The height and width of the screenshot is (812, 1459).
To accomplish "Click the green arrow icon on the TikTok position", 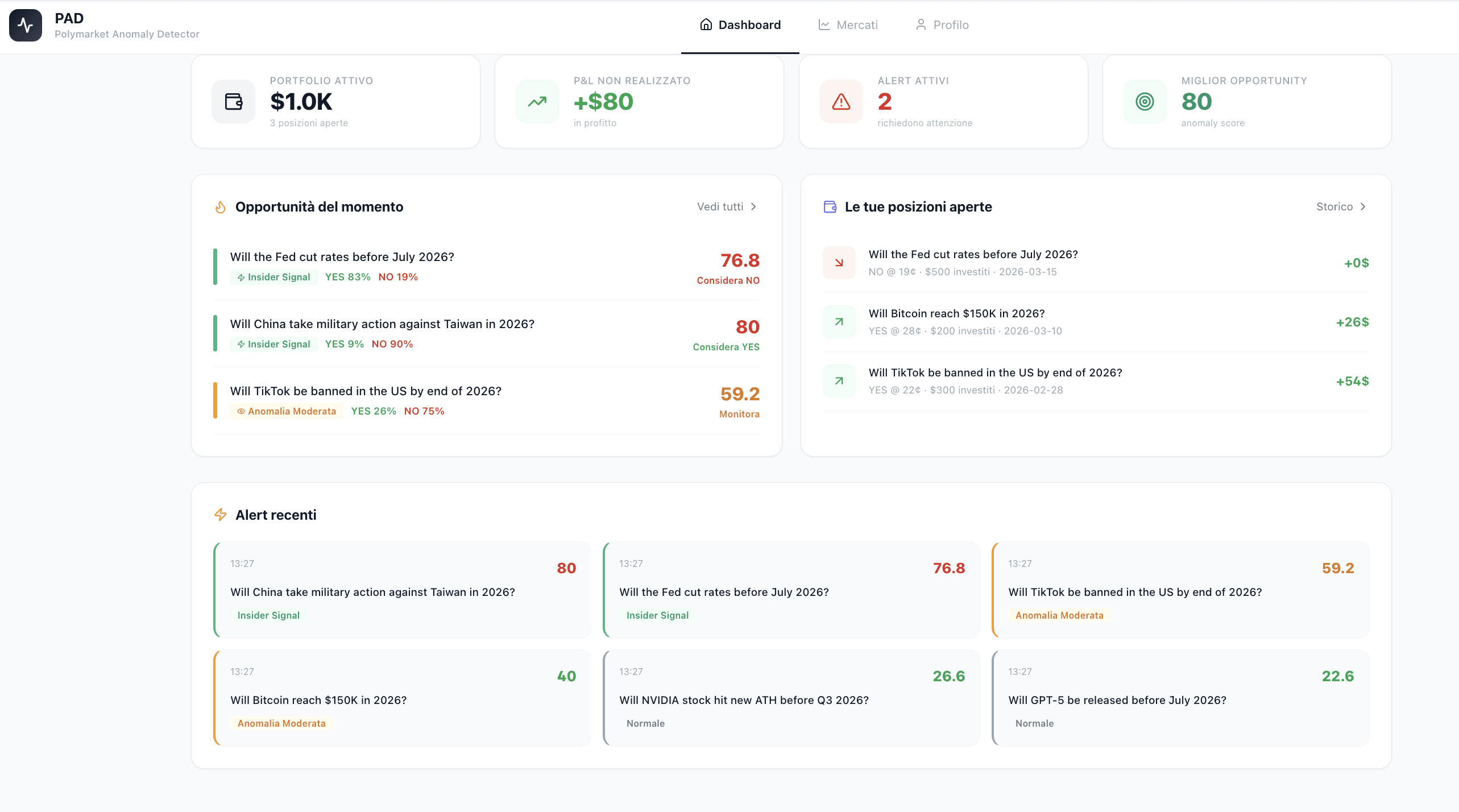I will (x=839, y=380).
